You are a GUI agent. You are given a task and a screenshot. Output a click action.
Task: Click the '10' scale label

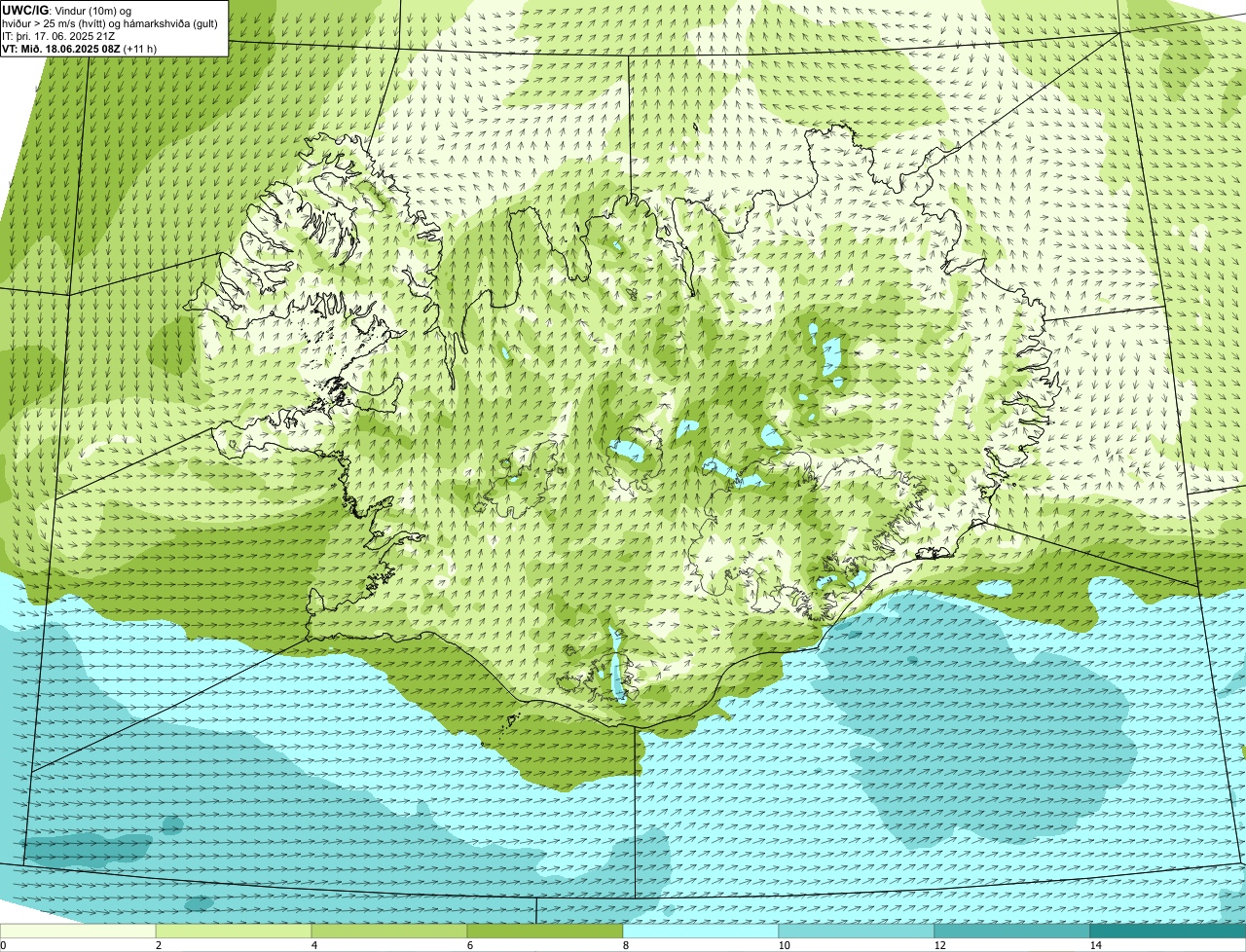pyautogui.click(x=784, y=945)
